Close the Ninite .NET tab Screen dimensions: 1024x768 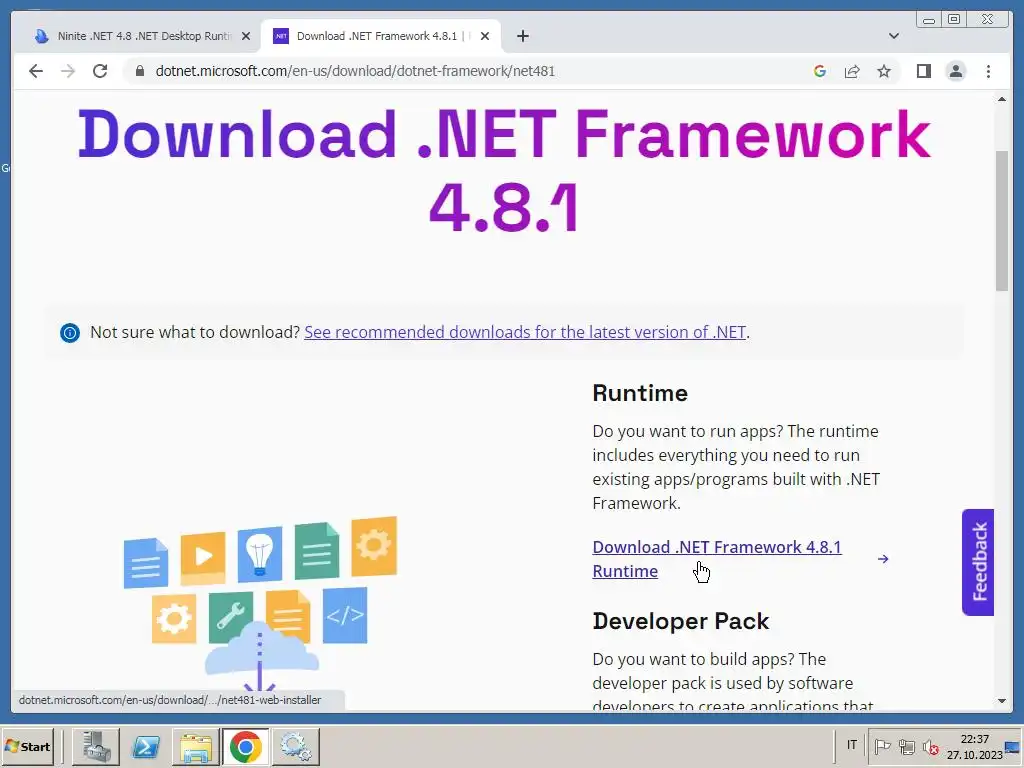pos(246,36)
